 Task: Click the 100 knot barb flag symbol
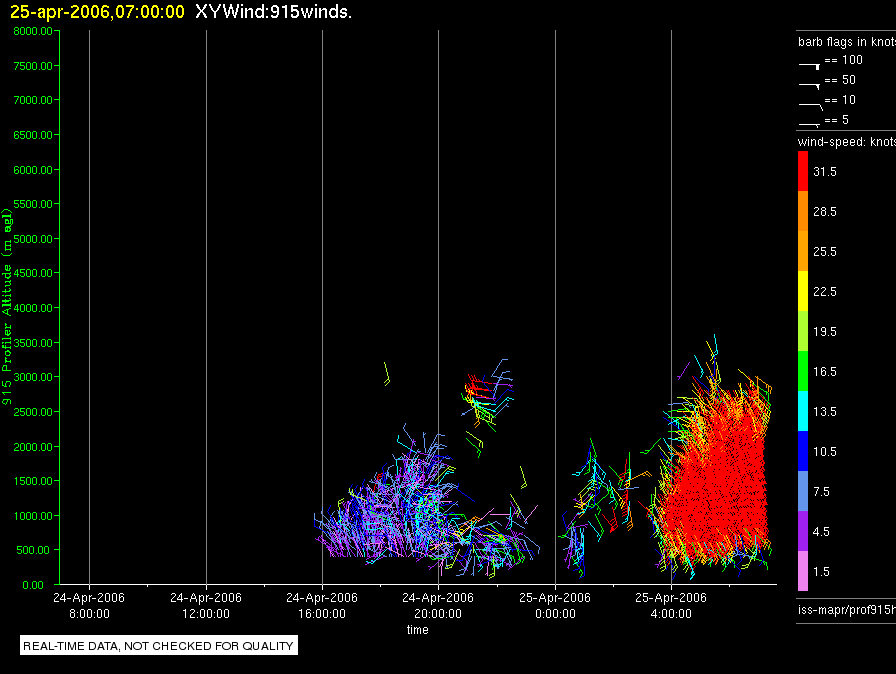click(x=809, y=66)
